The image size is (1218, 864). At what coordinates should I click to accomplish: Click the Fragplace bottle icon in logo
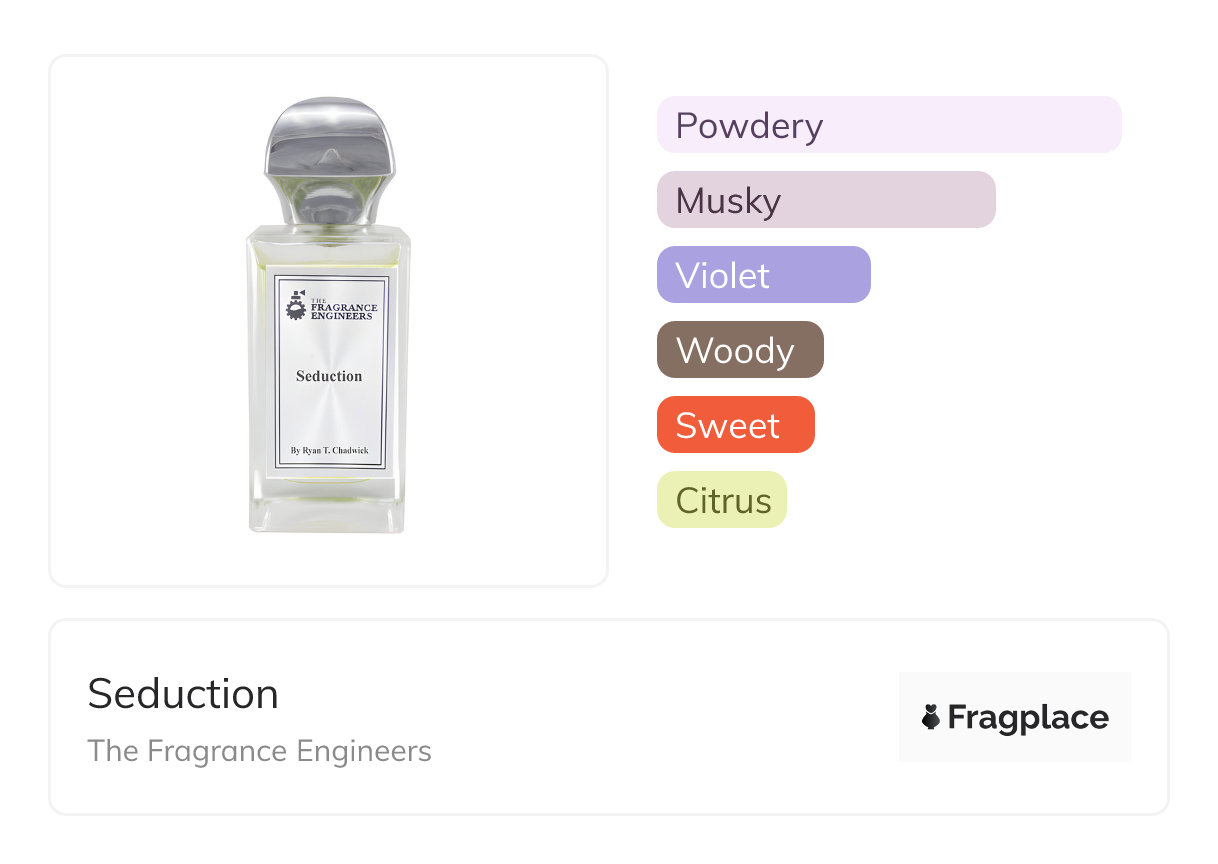click(931, 717)
